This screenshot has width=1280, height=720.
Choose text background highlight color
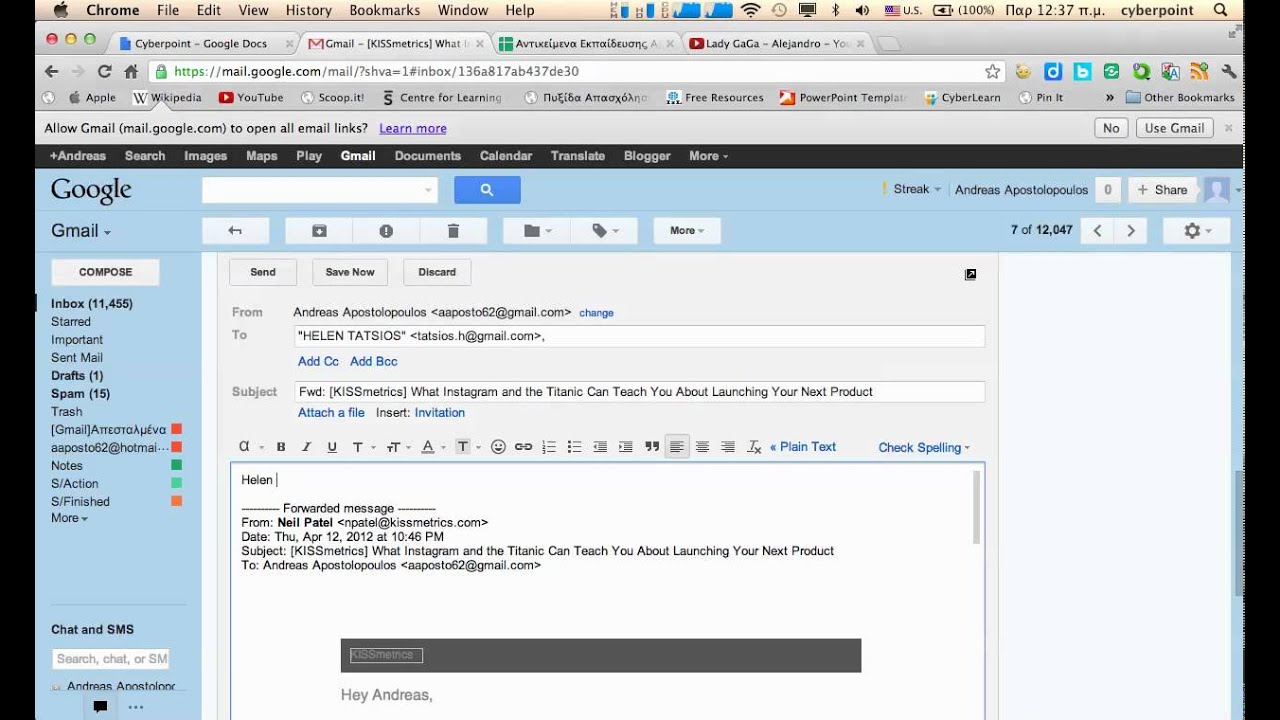point(467,447)
